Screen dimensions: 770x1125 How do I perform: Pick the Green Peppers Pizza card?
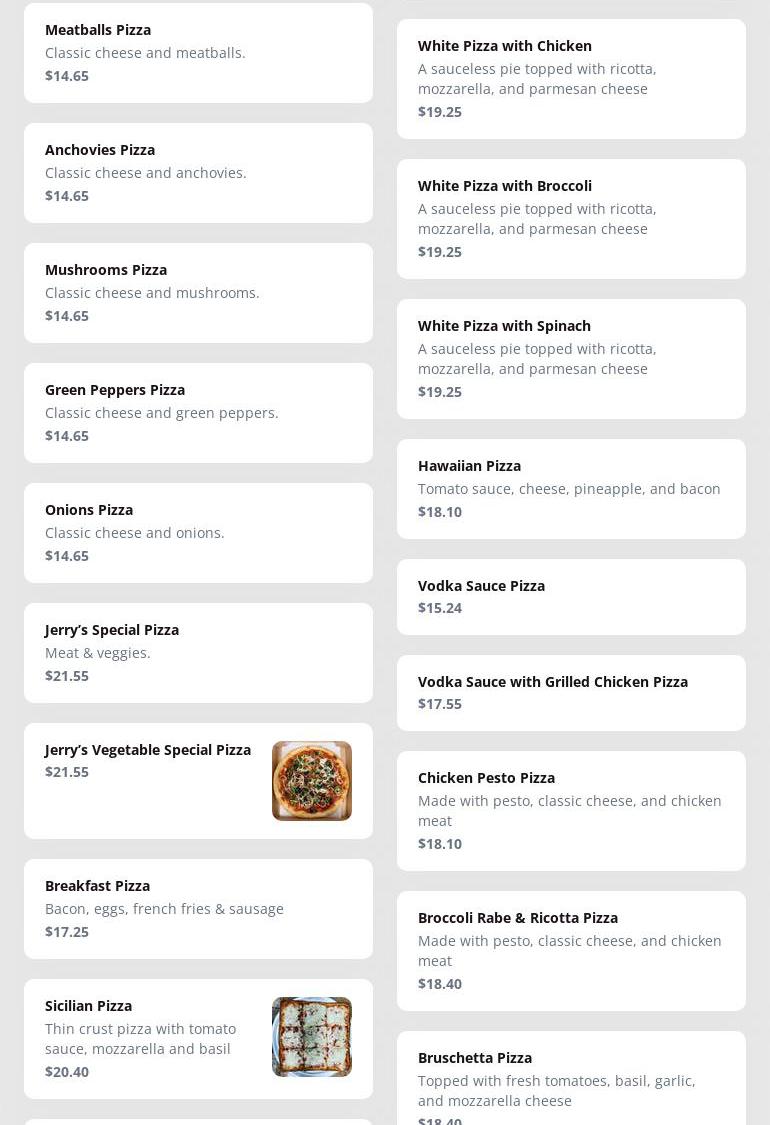[198, 413]
